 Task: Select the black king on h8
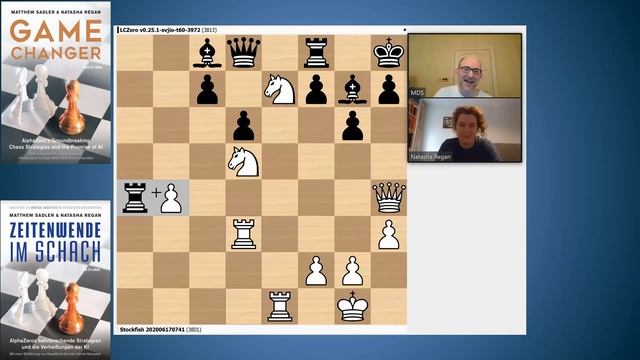(389, 52)
